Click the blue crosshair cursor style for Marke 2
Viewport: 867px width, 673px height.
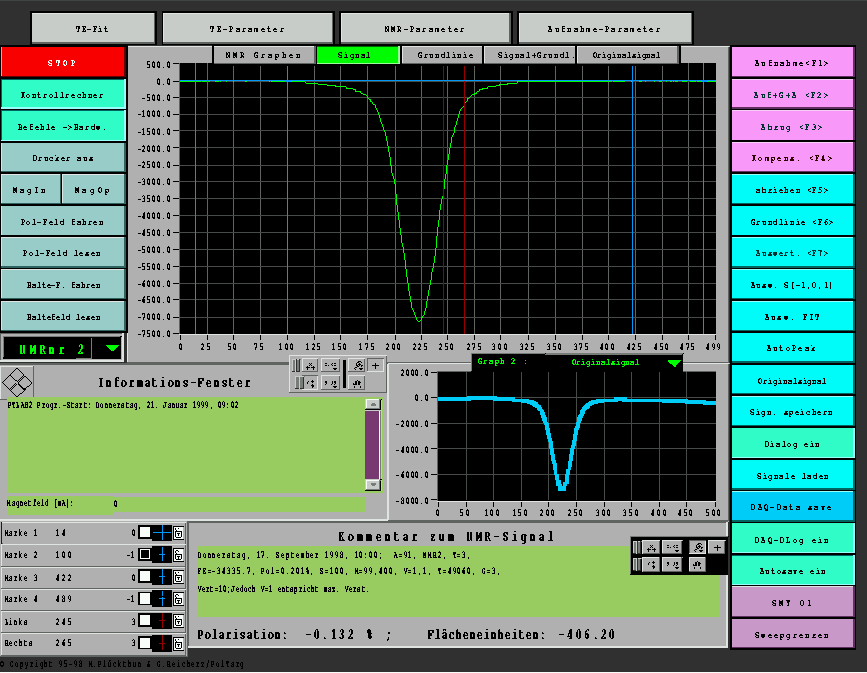pos(161,556)
